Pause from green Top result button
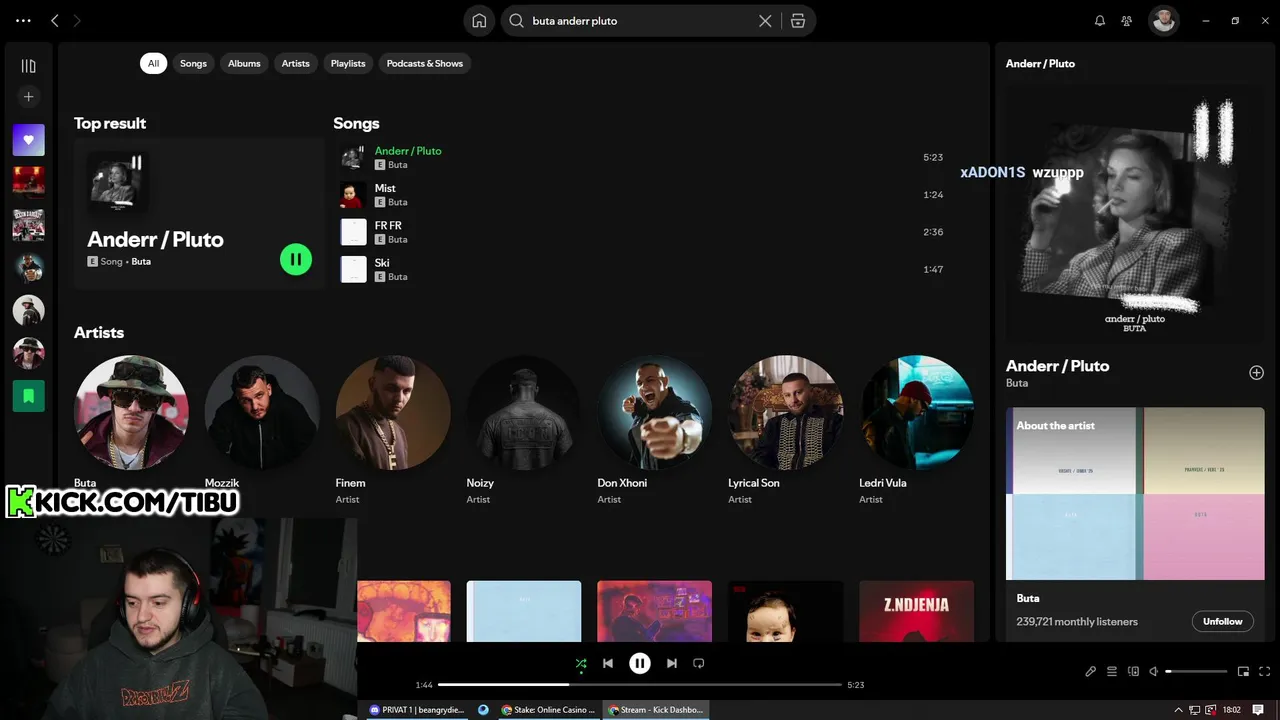This screenshot has height=720, width=1280. coord(296,260)
